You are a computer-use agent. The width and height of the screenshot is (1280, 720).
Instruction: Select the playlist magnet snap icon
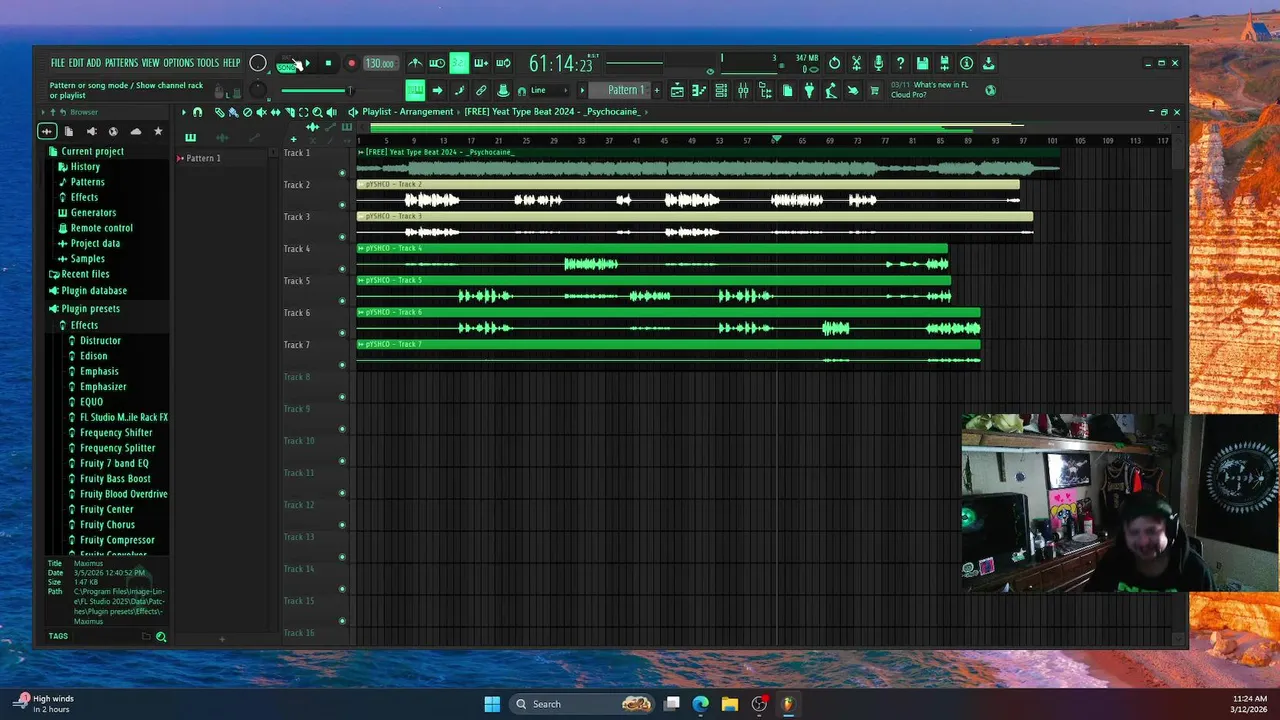pos(198,112)
